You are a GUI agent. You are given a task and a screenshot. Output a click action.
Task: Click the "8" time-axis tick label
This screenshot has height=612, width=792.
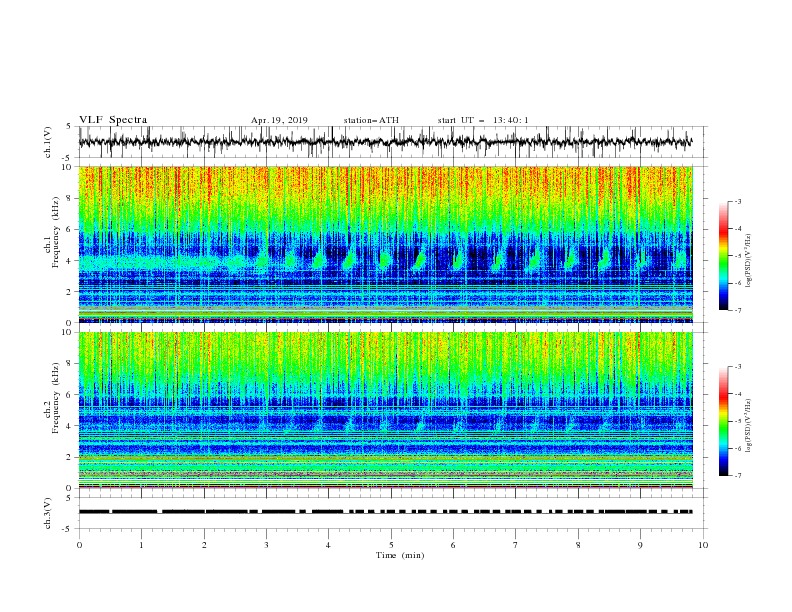[578, 545]
